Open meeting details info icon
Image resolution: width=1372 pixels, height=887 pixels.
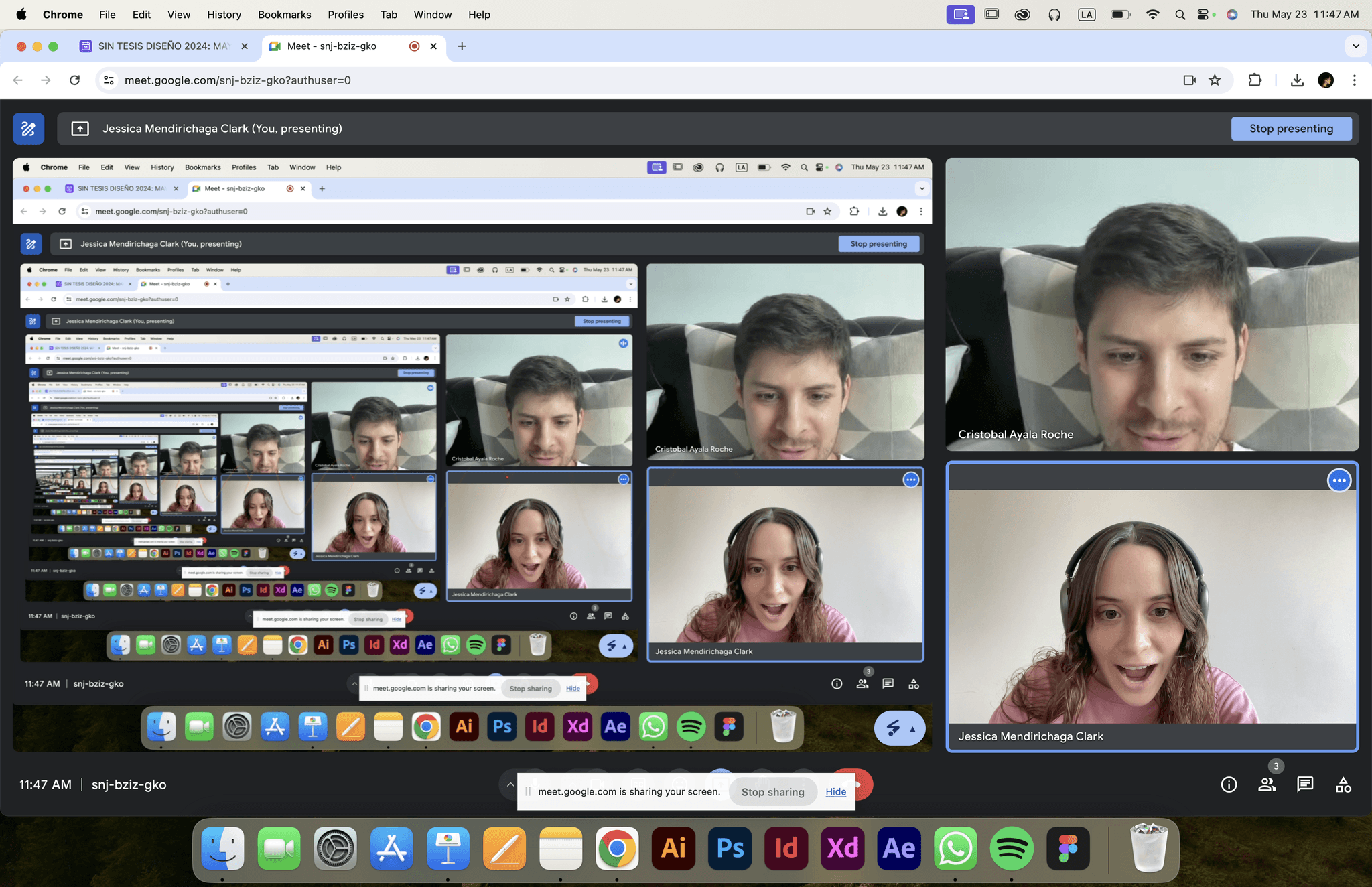1229,784
